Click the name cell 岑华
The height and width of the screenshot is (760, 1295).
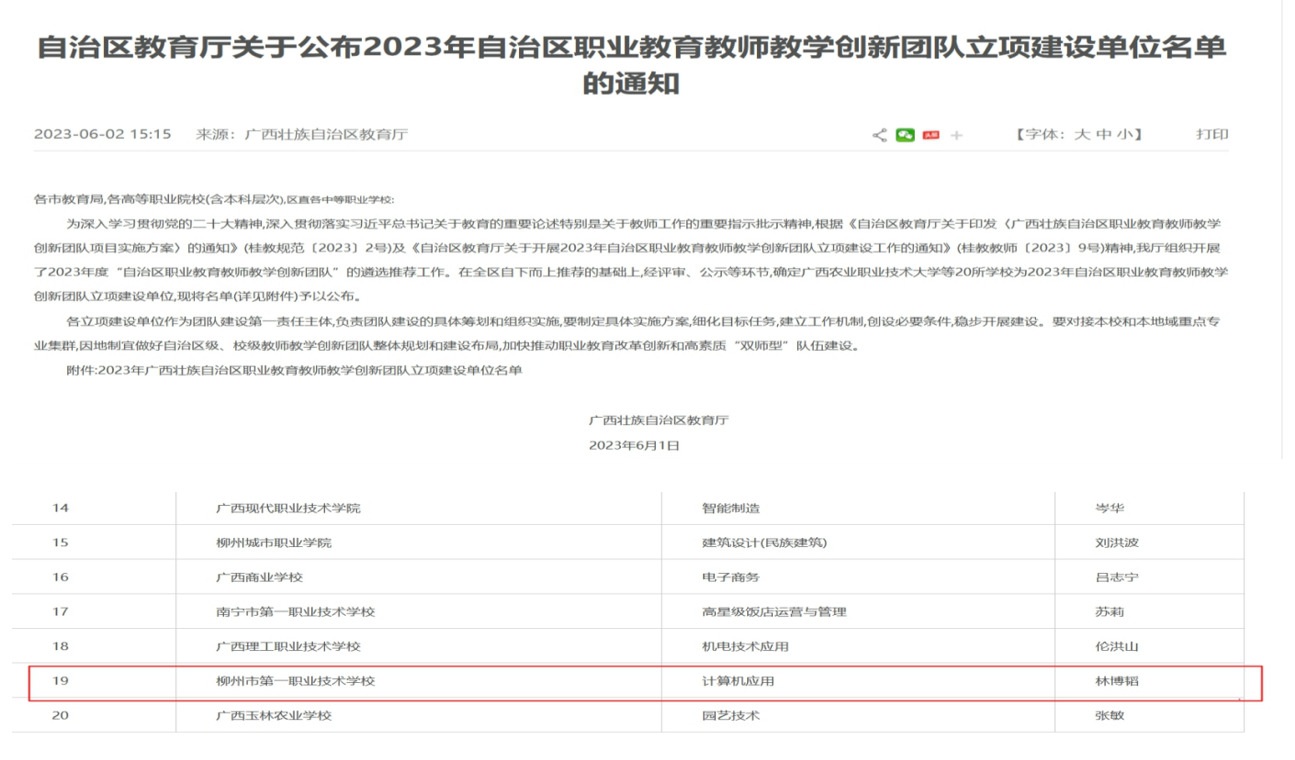[x=1110, y=508]
